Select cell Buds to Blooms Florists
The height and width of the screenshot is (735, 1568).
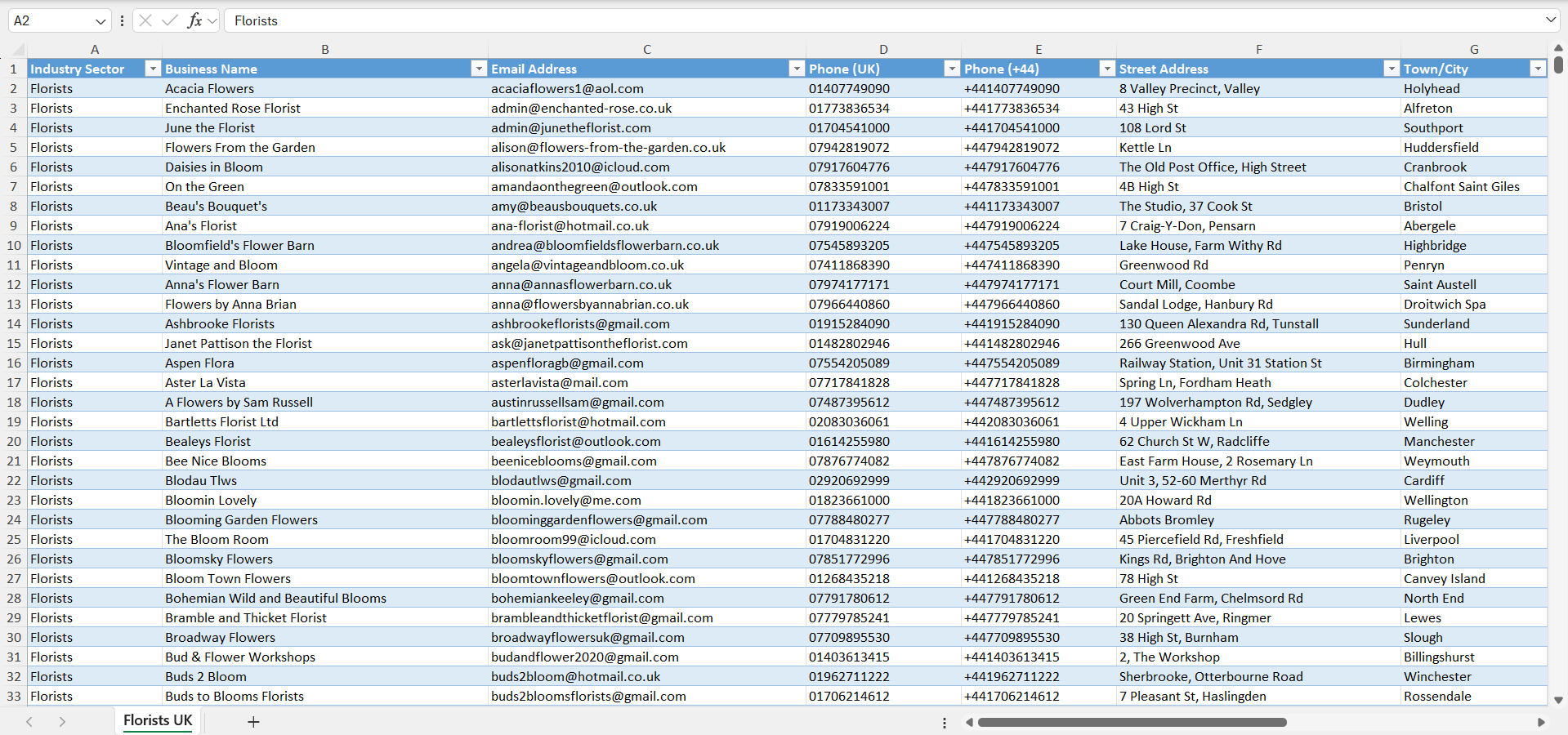coord(325,696)
